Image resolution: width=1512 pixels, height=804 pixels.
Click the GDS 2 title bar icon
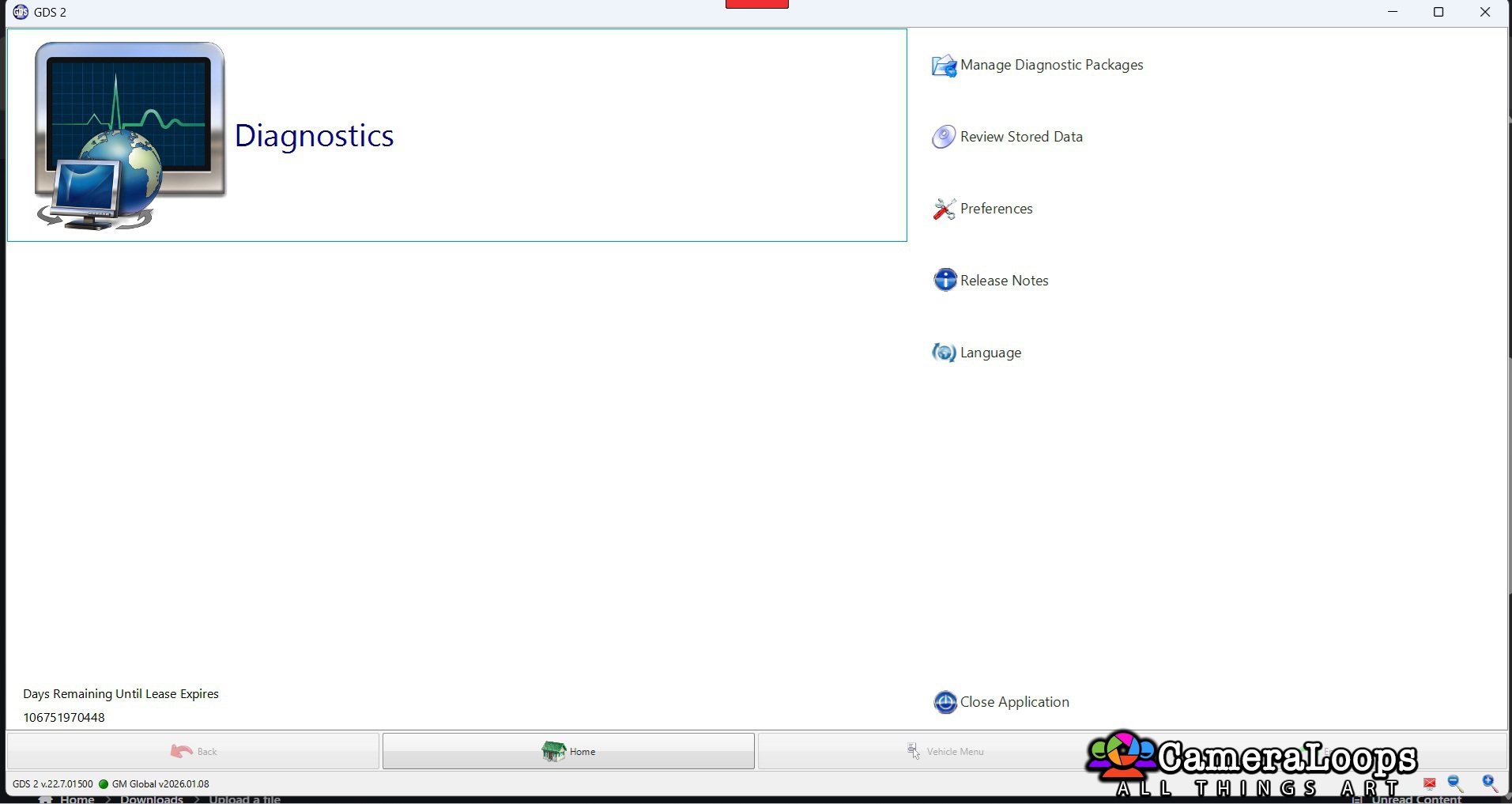pyautogui.click(x=21, y=12)
